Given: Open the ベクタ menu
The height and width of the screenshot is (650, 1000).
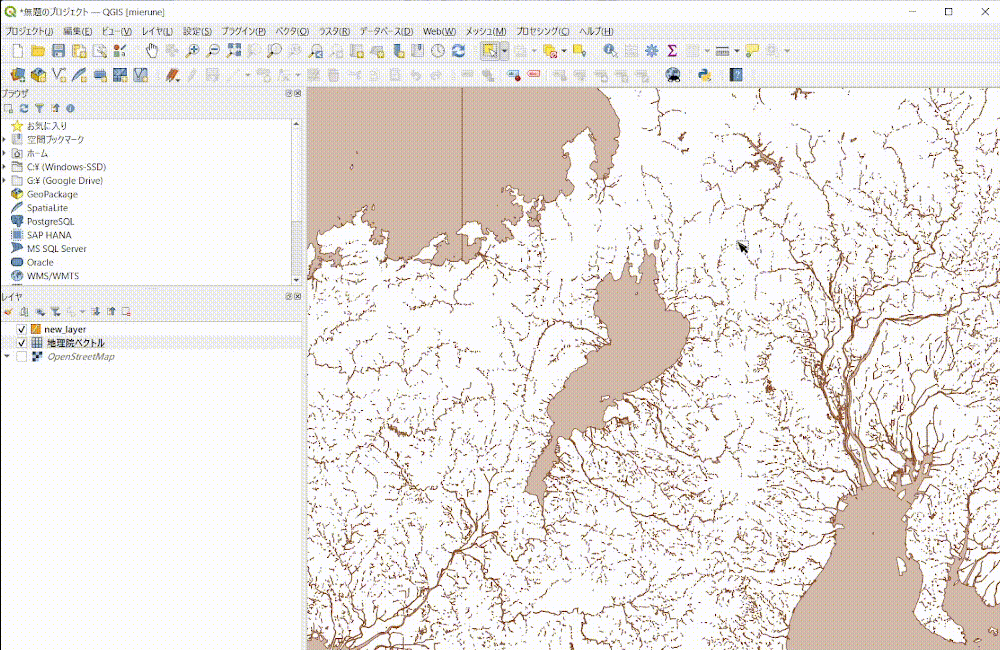Looking at the screenshot, I should pyautogui.click(x=292, y=31).
